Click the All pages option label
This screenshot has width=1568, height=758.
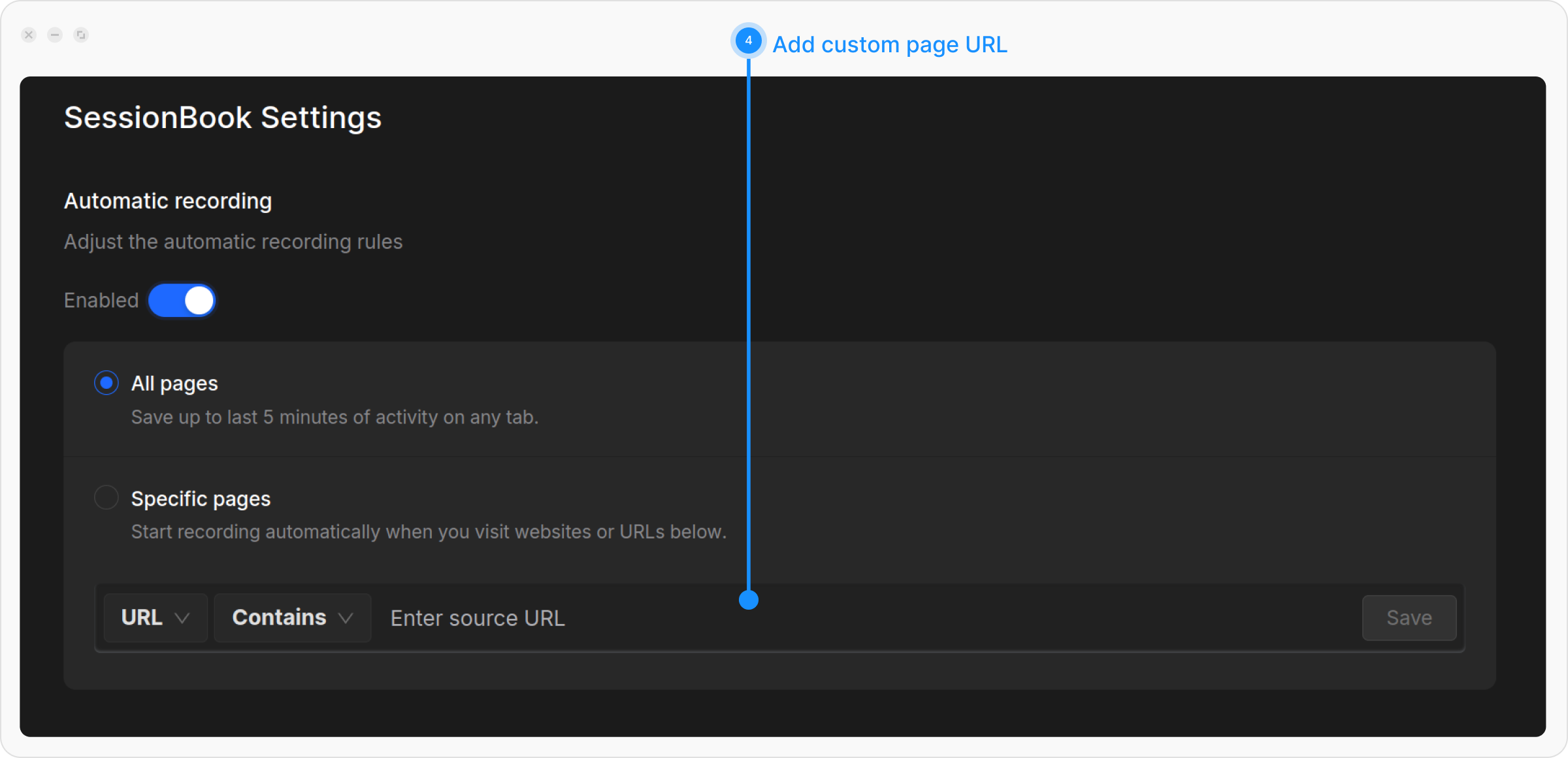tap(174, 384)
